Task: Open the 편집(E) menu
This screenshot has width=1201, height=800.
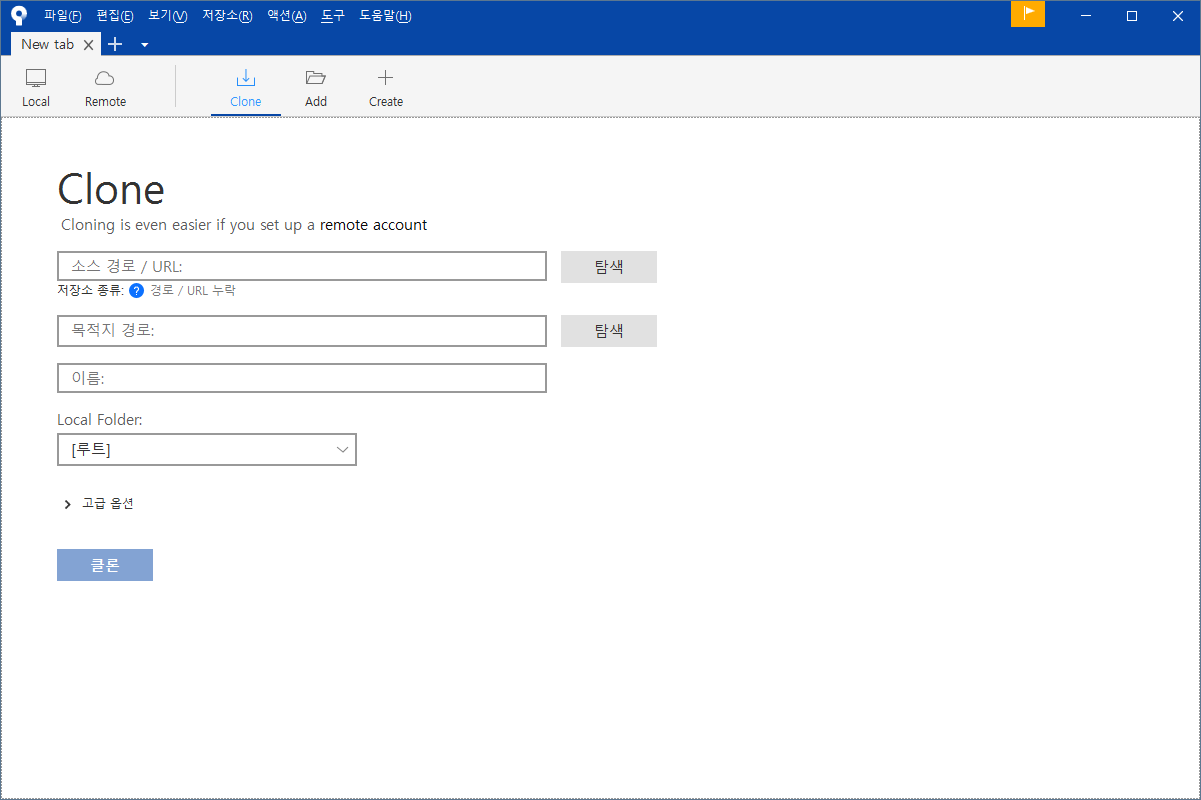Action: click(115, 16)
